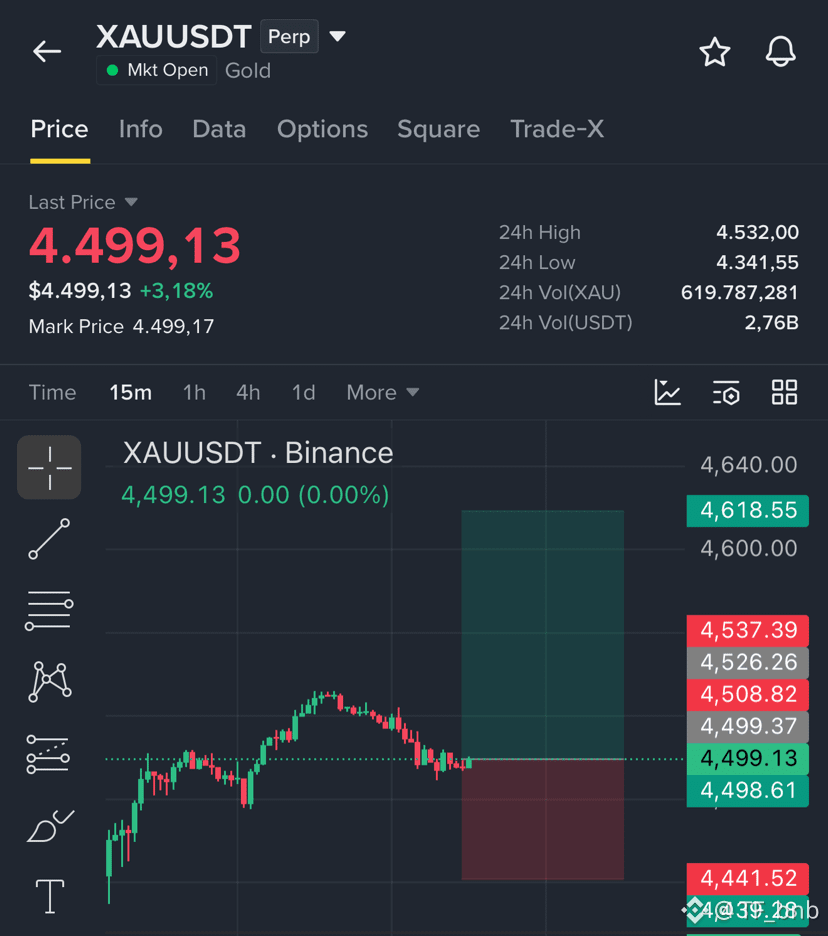The height and width of the screenshot is (936, 828).
Task: Go to the Square tab
Action: [439, 129]
